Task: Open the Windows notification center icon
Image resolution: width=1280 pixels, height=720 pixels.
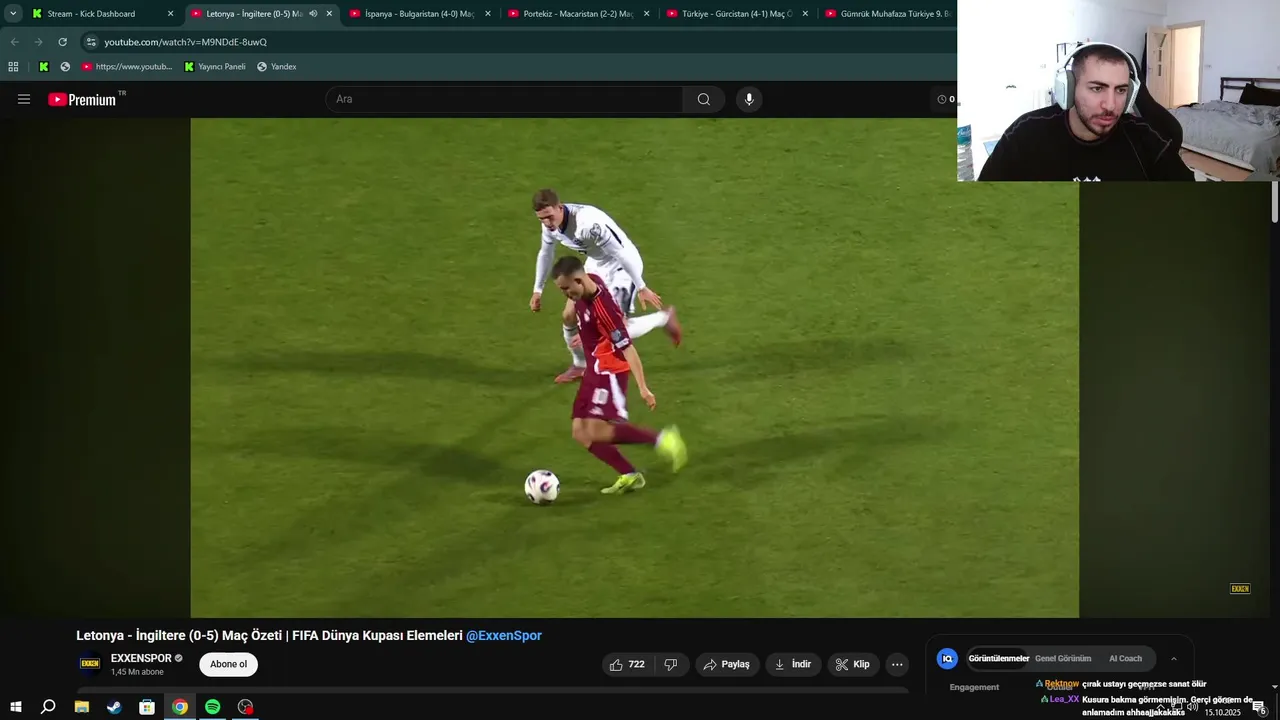Action: (x=1259, y=707)
